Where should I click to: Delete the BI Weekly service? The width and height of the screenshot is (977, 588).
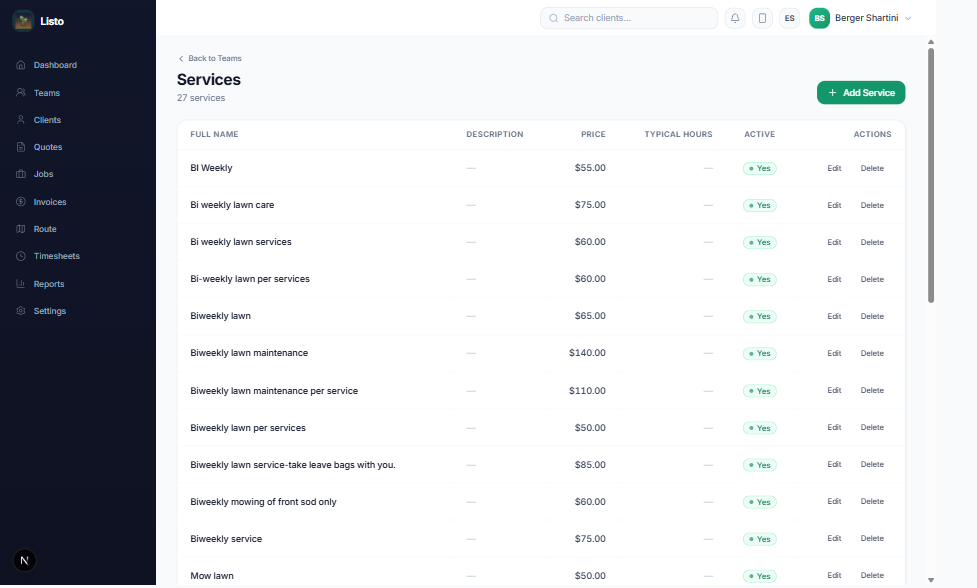click(x=872, y=168)
